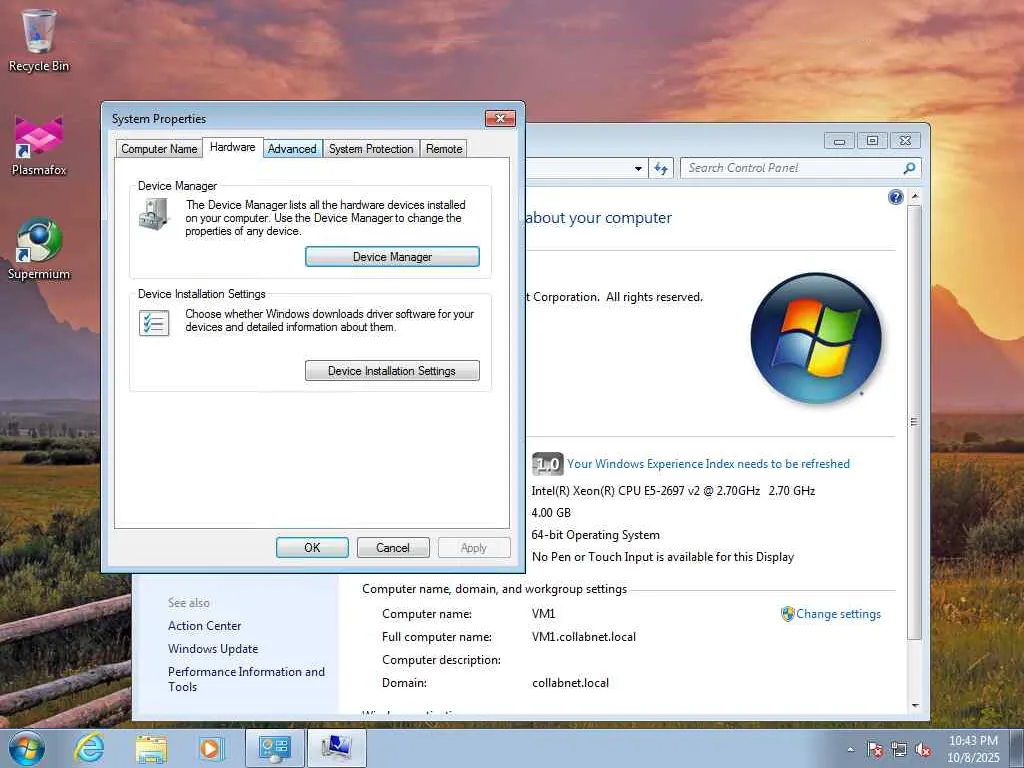The image size is (1024, 768).
Task: Click the muted volume tray icon
Action: pyautogui.click(x=923, y=750)
